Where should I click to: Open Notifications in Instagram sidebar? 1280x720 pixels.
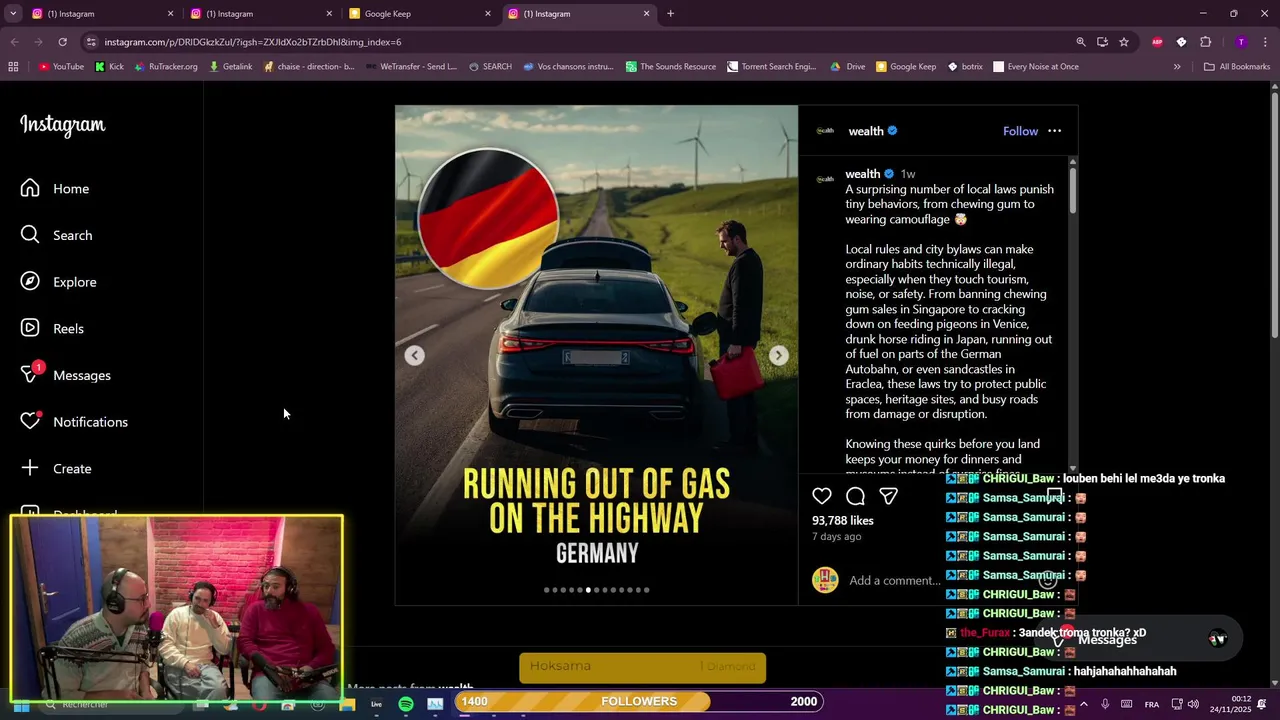click(75, 422)
